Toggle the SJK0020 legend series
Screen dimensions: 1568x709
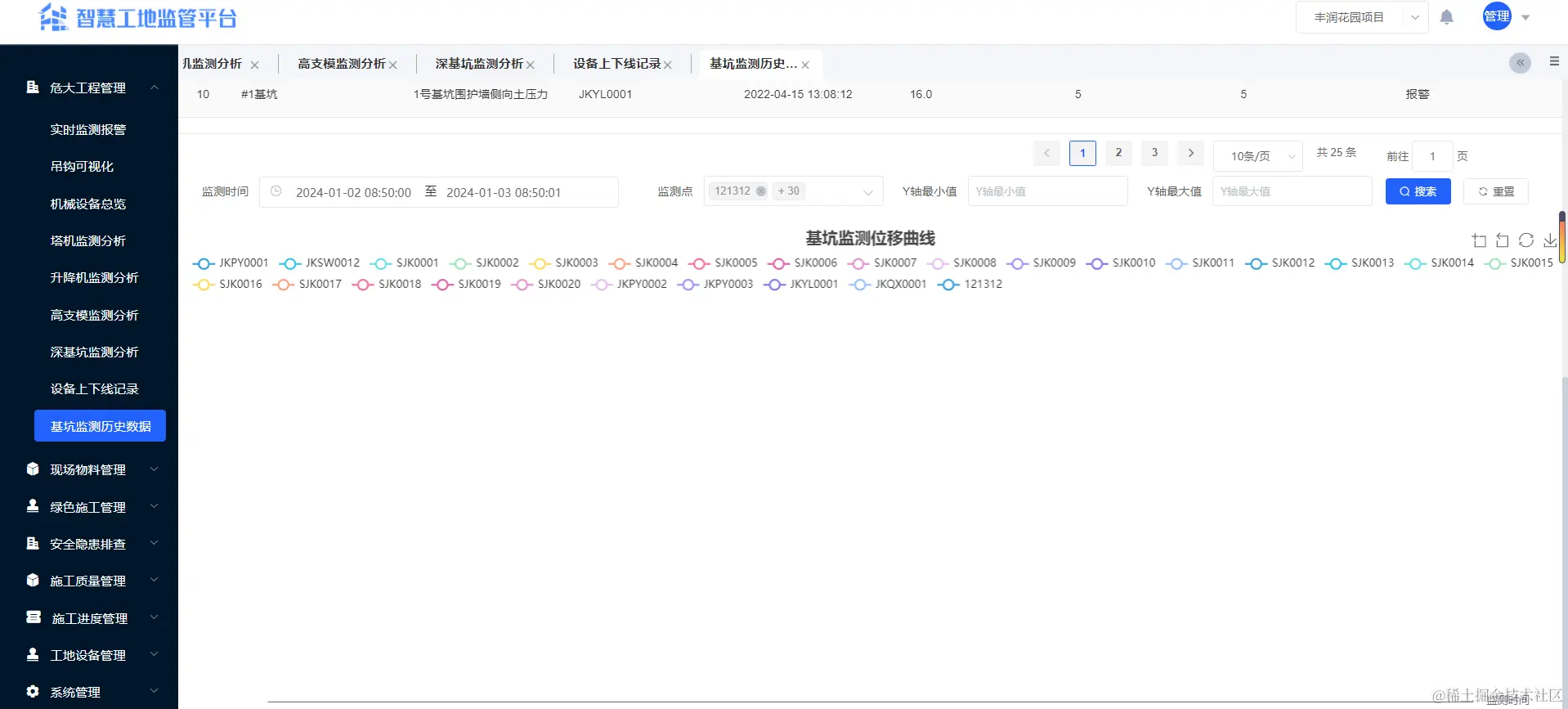point(546,285)
